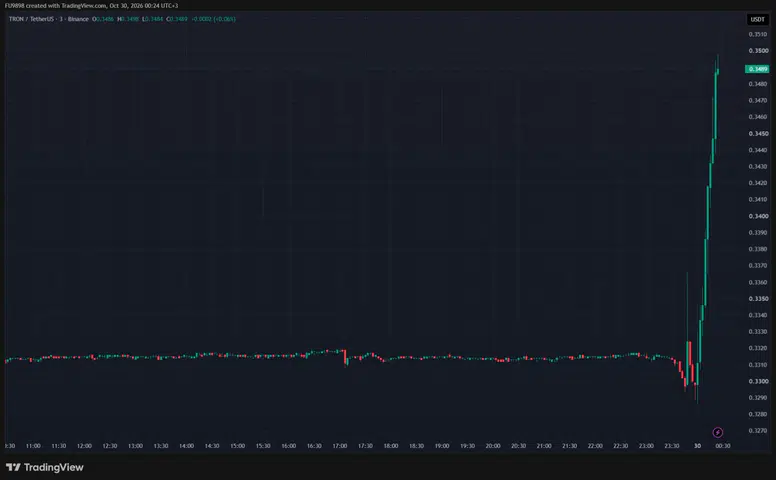The height and width of the screenshot is (480, 776).
Task: Click the 20:00 time axis label
Action: (x=493, y=446)
